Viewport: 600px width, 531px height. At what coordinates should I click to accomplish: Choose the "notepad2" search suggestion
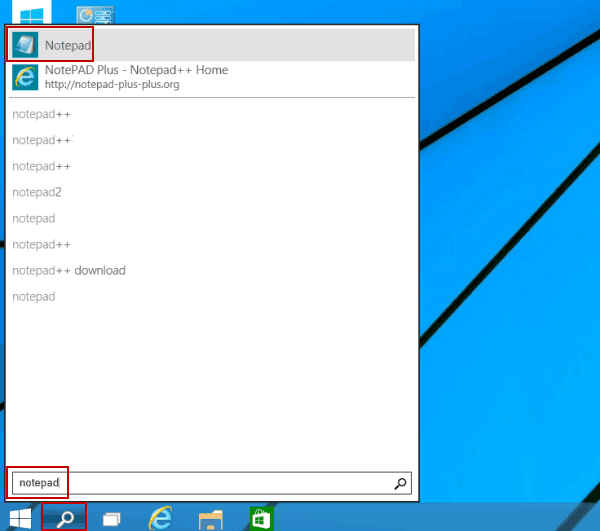click(37, 192)
